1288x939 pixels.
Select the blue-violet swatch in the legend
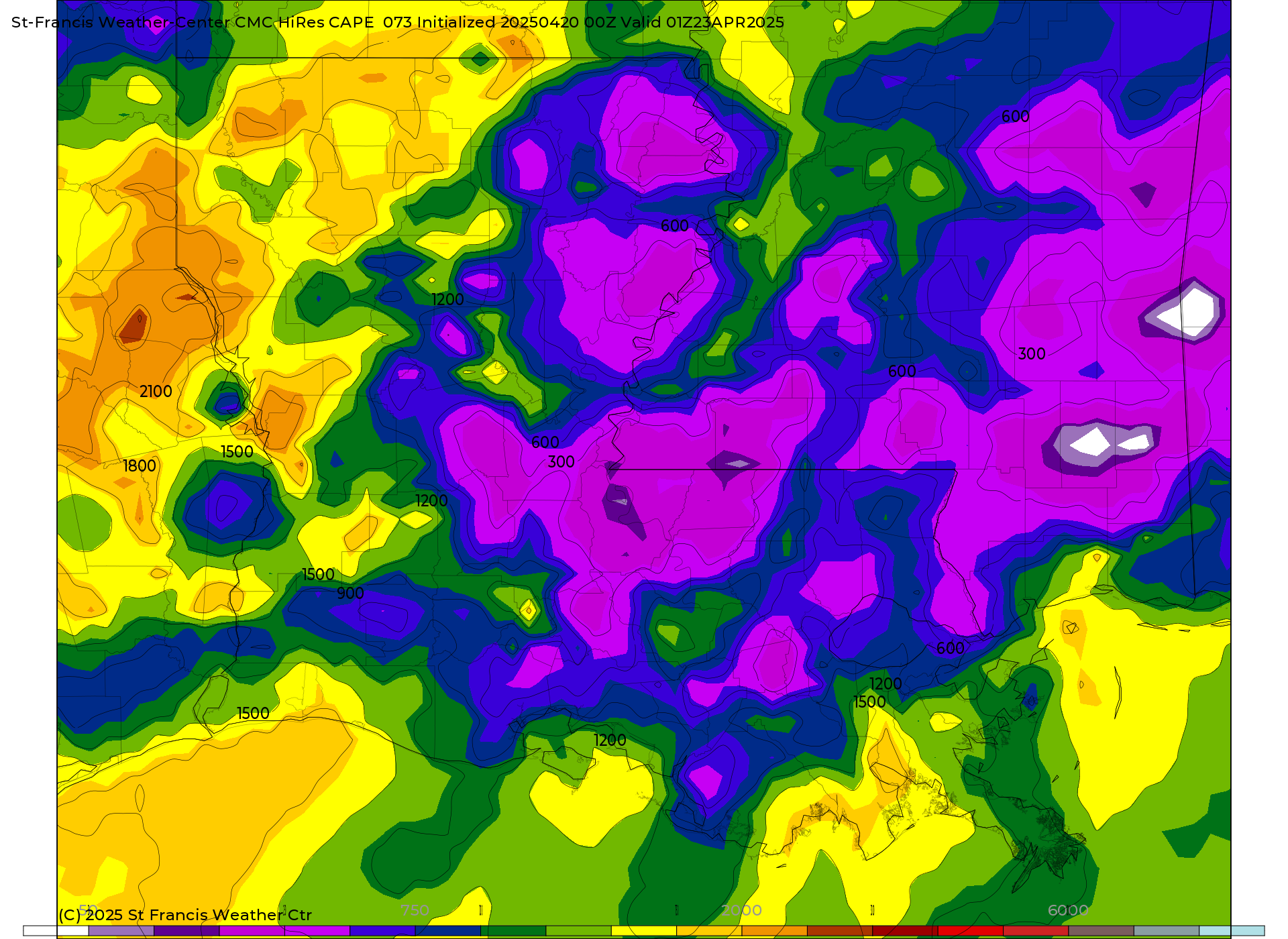pos(382,931)
